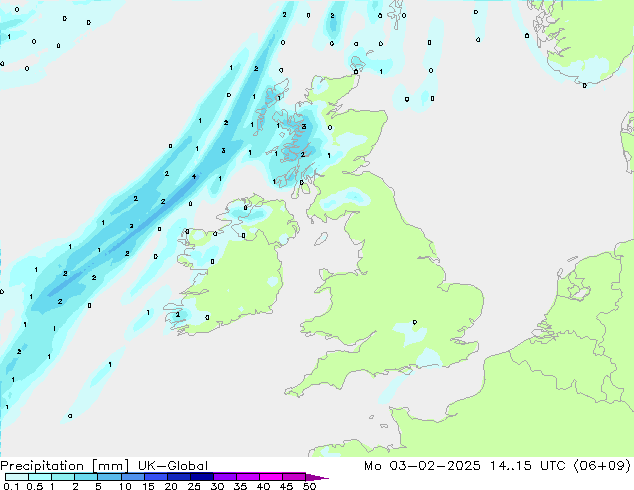Viewport: 634px width, 490px height.
Task: Choose the 2–5 mm legend color swatch
Action: (x=86, y=477)
